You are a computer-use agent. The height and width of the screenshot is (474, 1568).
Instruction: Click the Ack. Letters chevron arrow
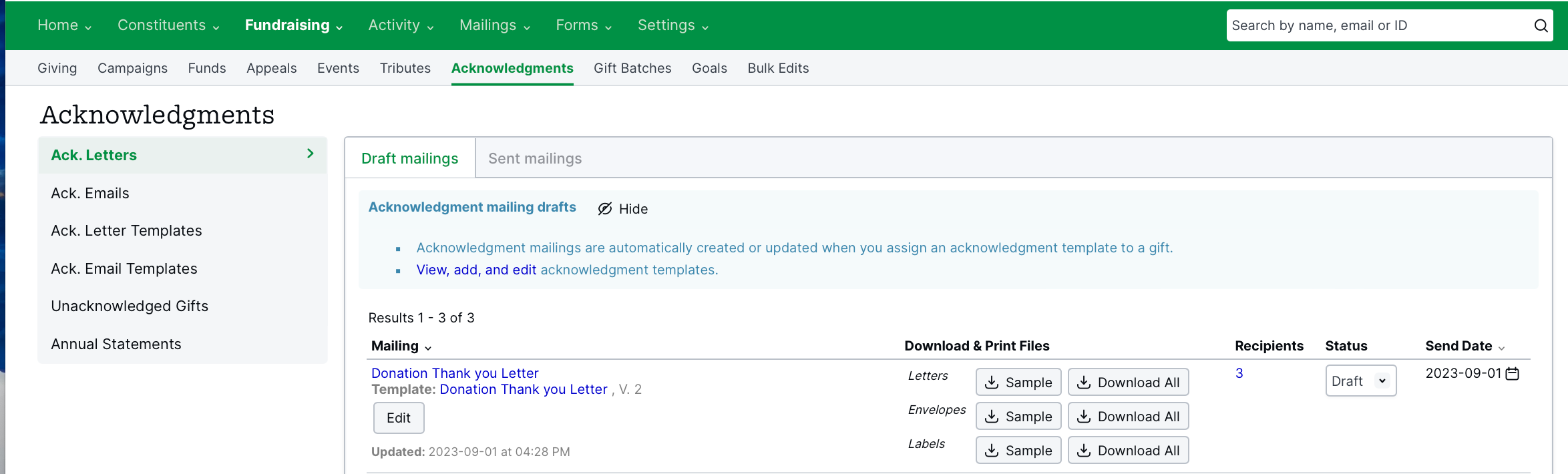tap(310, 154)
